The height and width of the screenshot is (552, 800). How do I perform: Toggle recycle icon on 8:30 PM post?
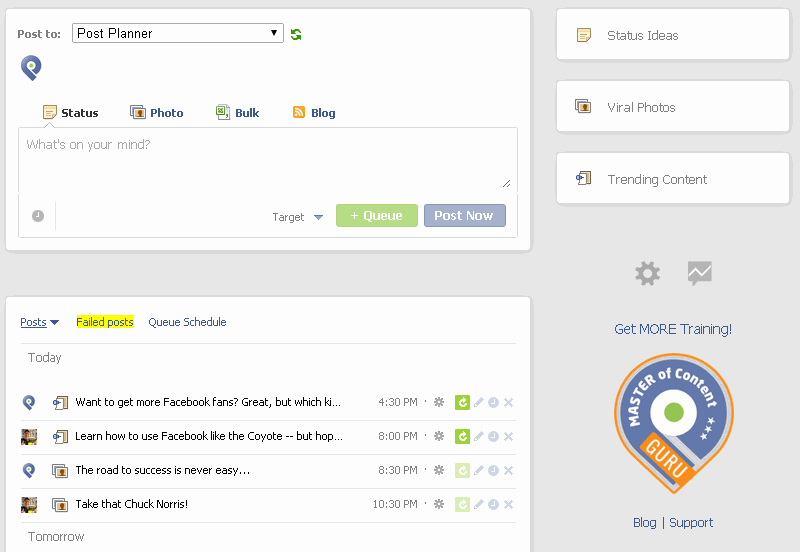pos(462,470)
